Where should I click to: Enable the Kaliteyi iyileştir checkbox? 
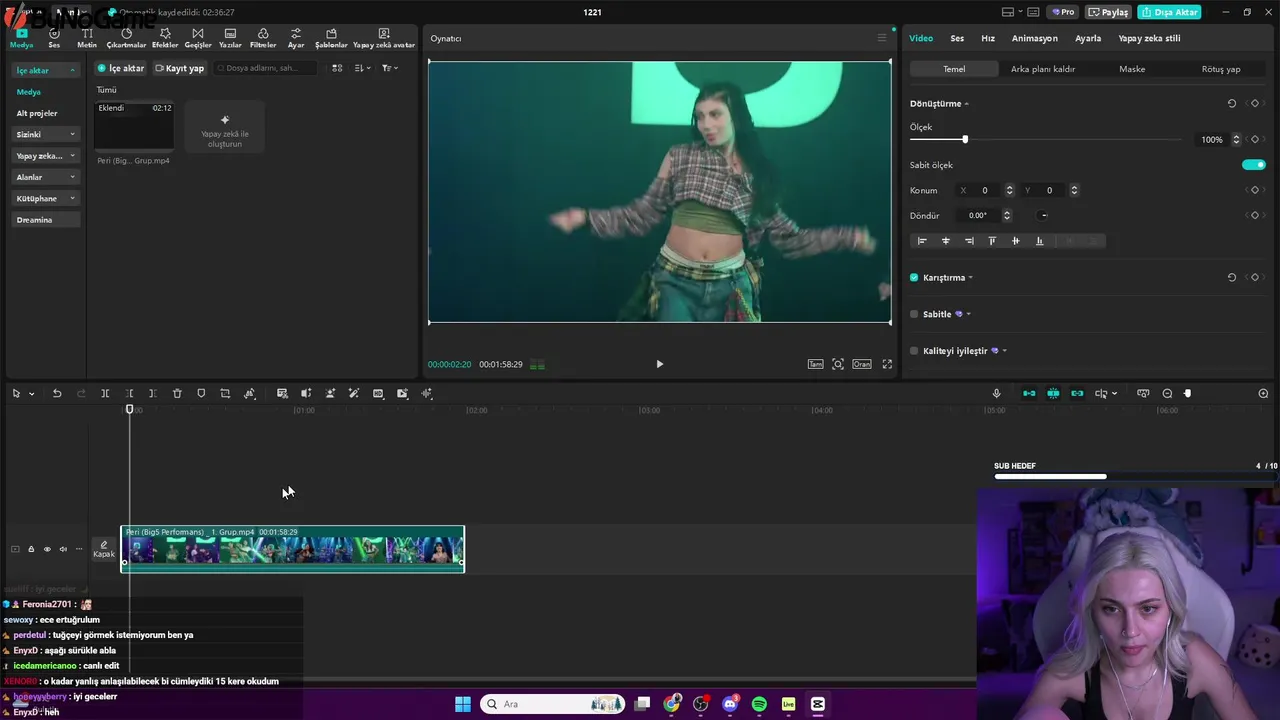point(914,351)
